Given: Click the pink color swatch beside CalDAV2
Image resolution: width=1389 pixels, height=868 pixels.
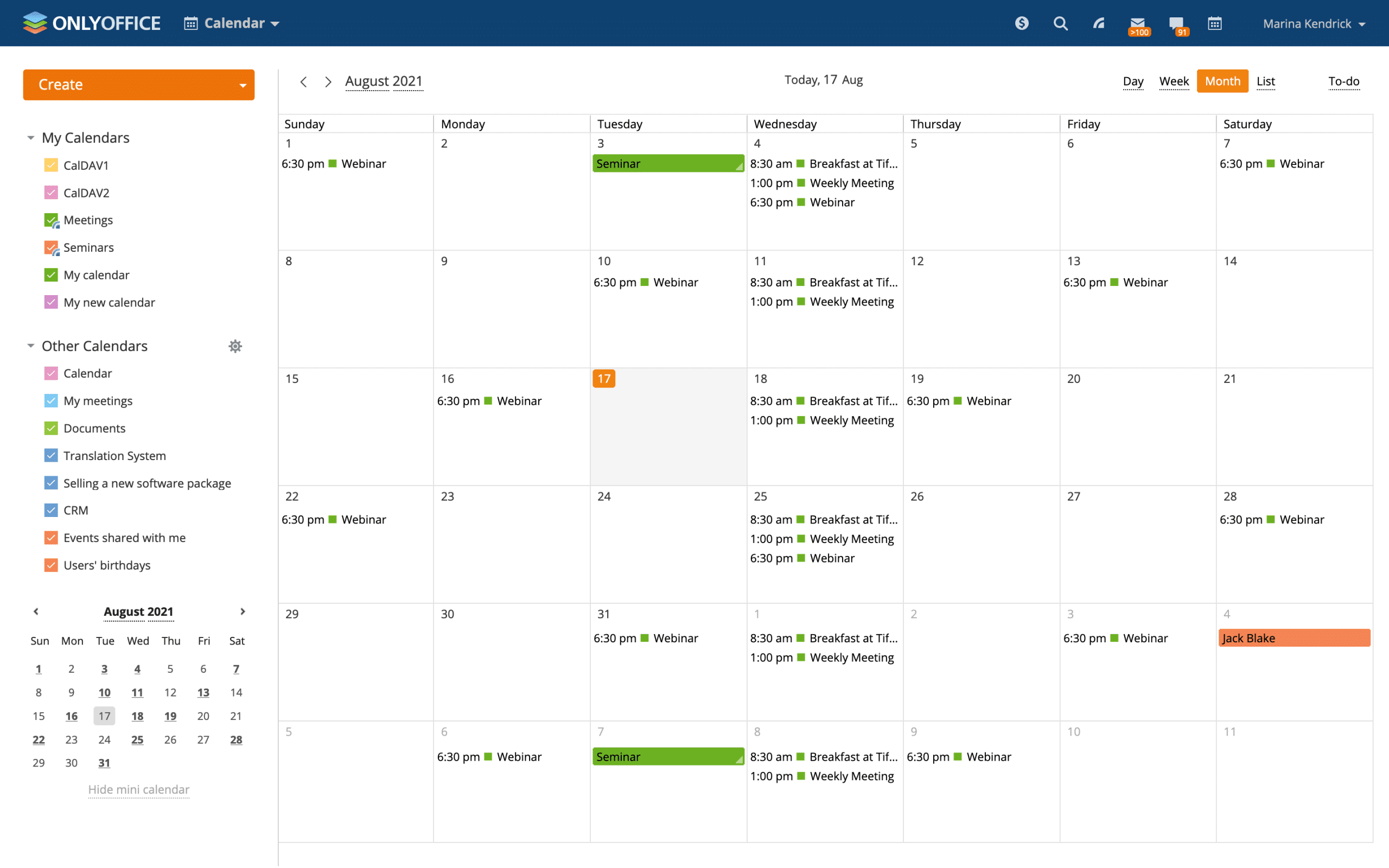Looking at the screenshot, I should 50,192.
